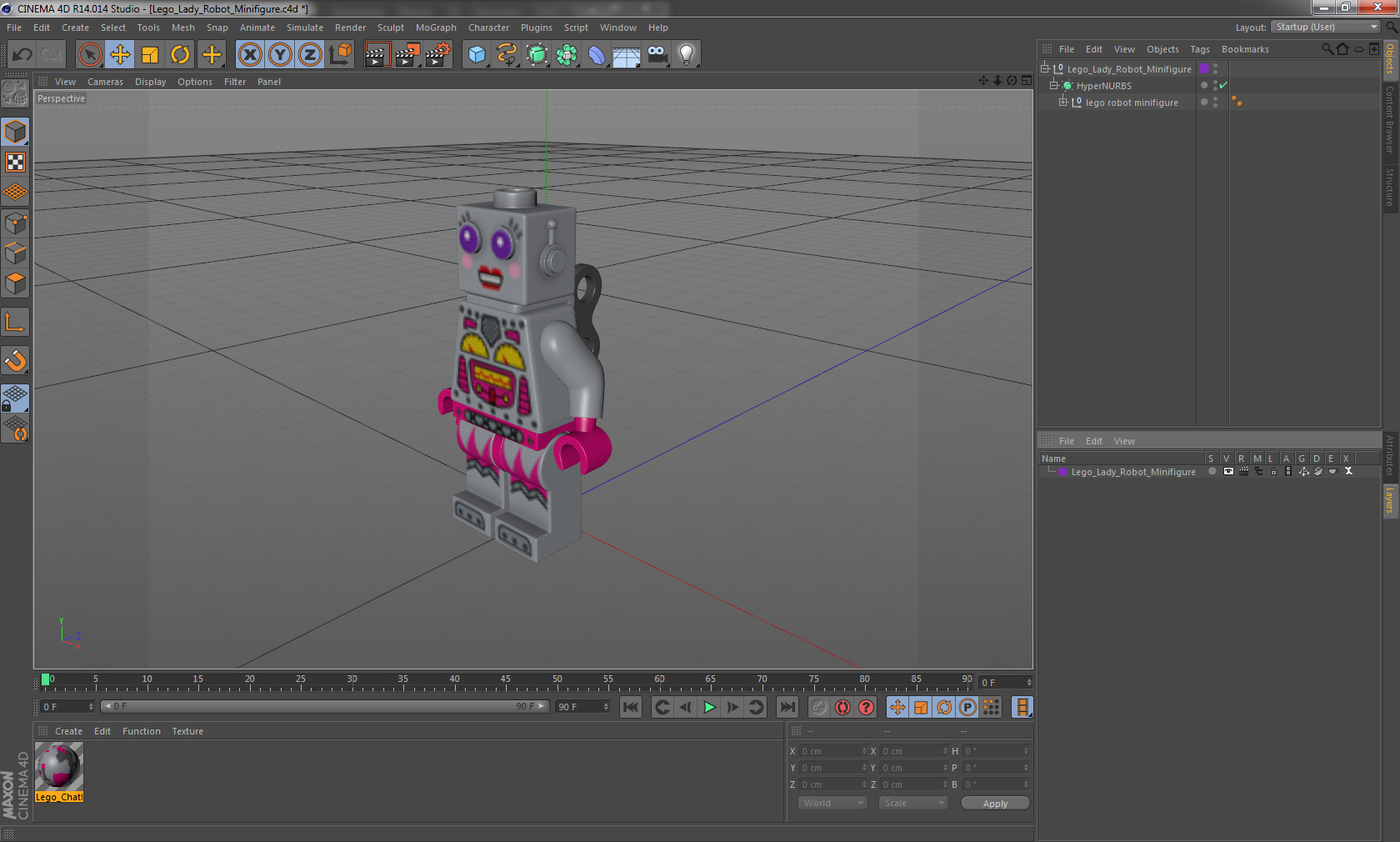Open Edit Render Settings

(437, 55)
